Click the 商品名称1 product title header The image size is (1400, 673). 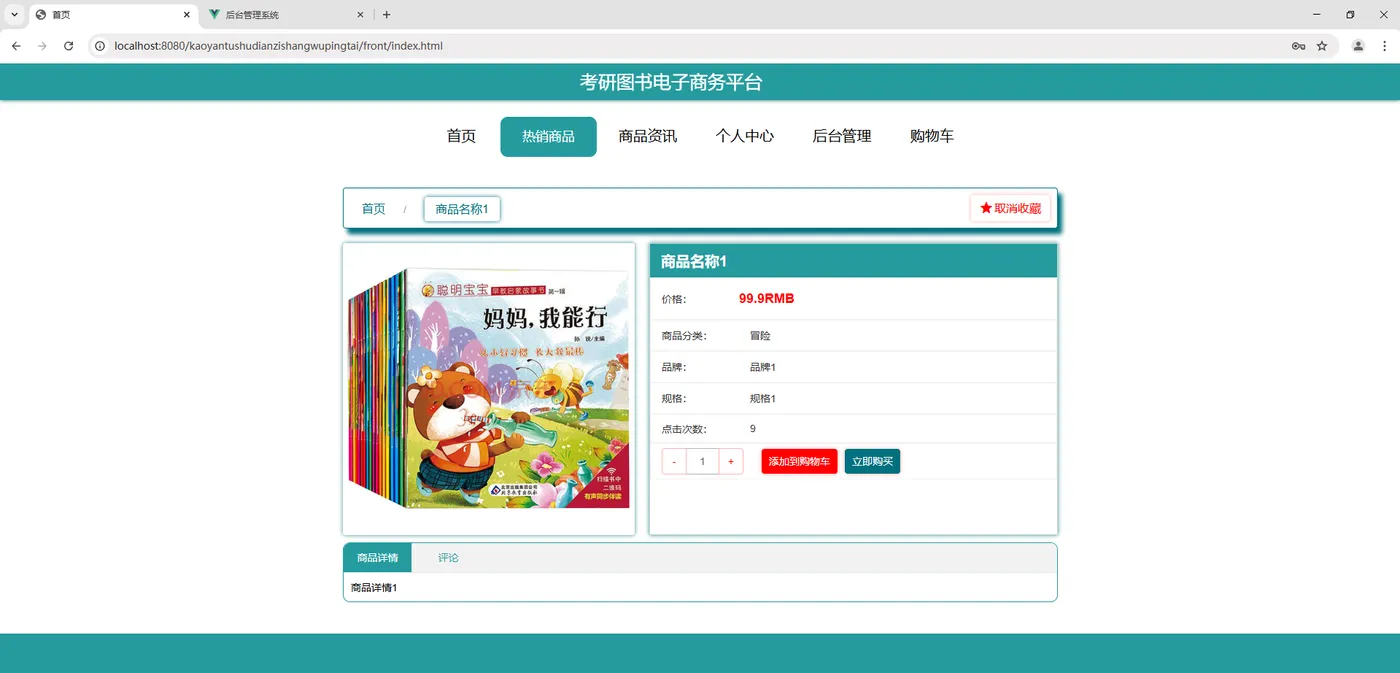[x=694, y=261]
